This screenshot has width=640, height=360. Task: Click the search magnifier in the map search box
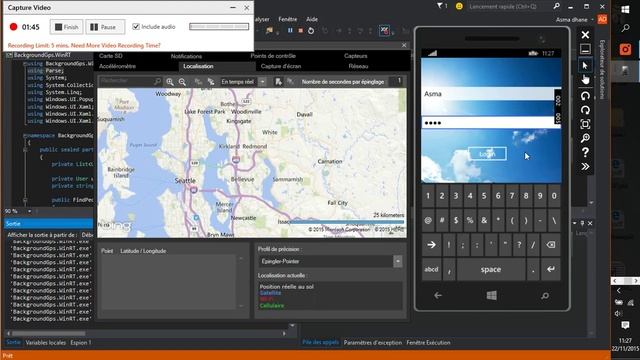pyautogui.click(x=157, y=82)
